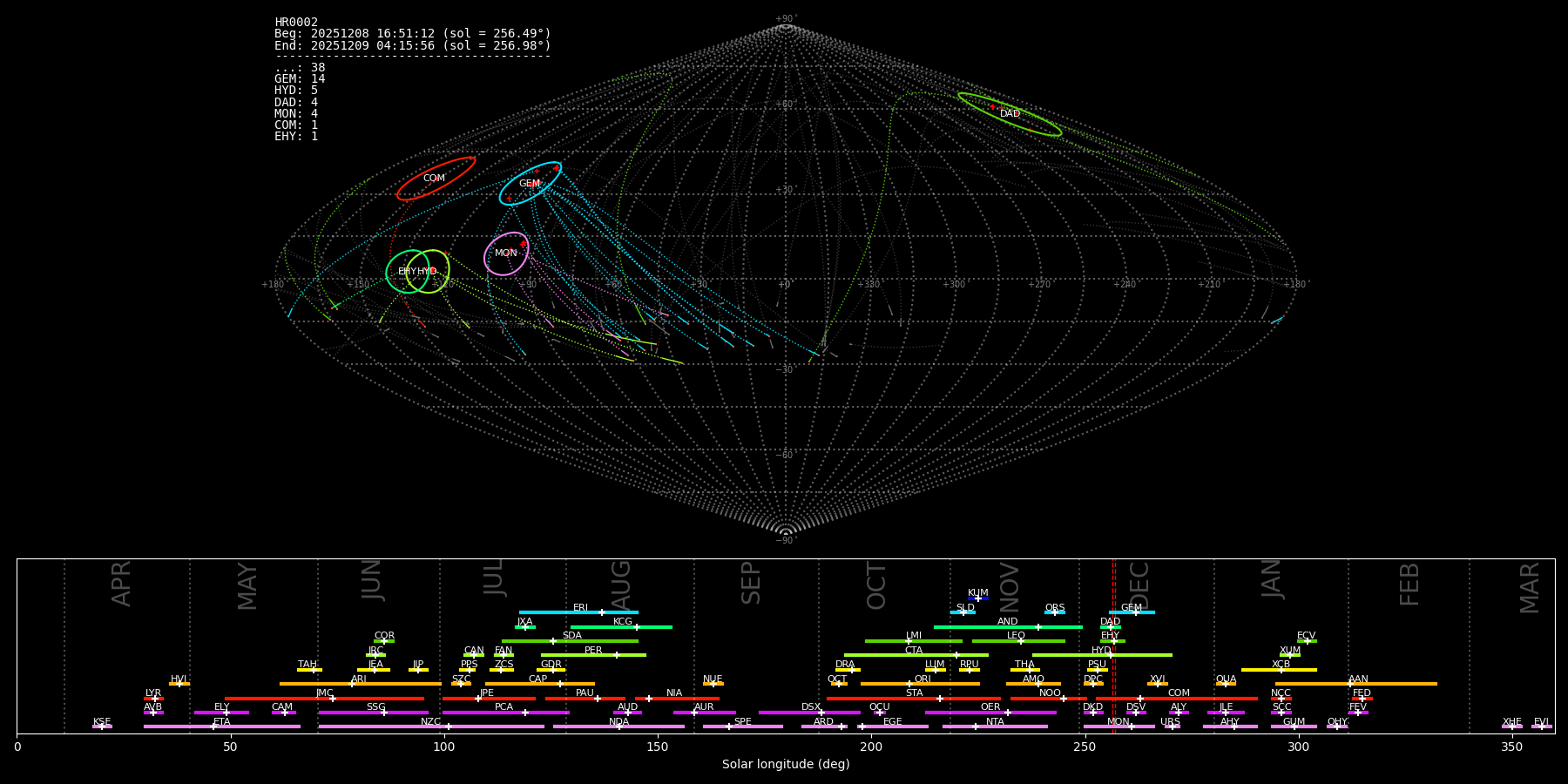Select the HYD radiant label on sky map
Image resolution: width=1568 pixels, height=784 pixels.
427,272
